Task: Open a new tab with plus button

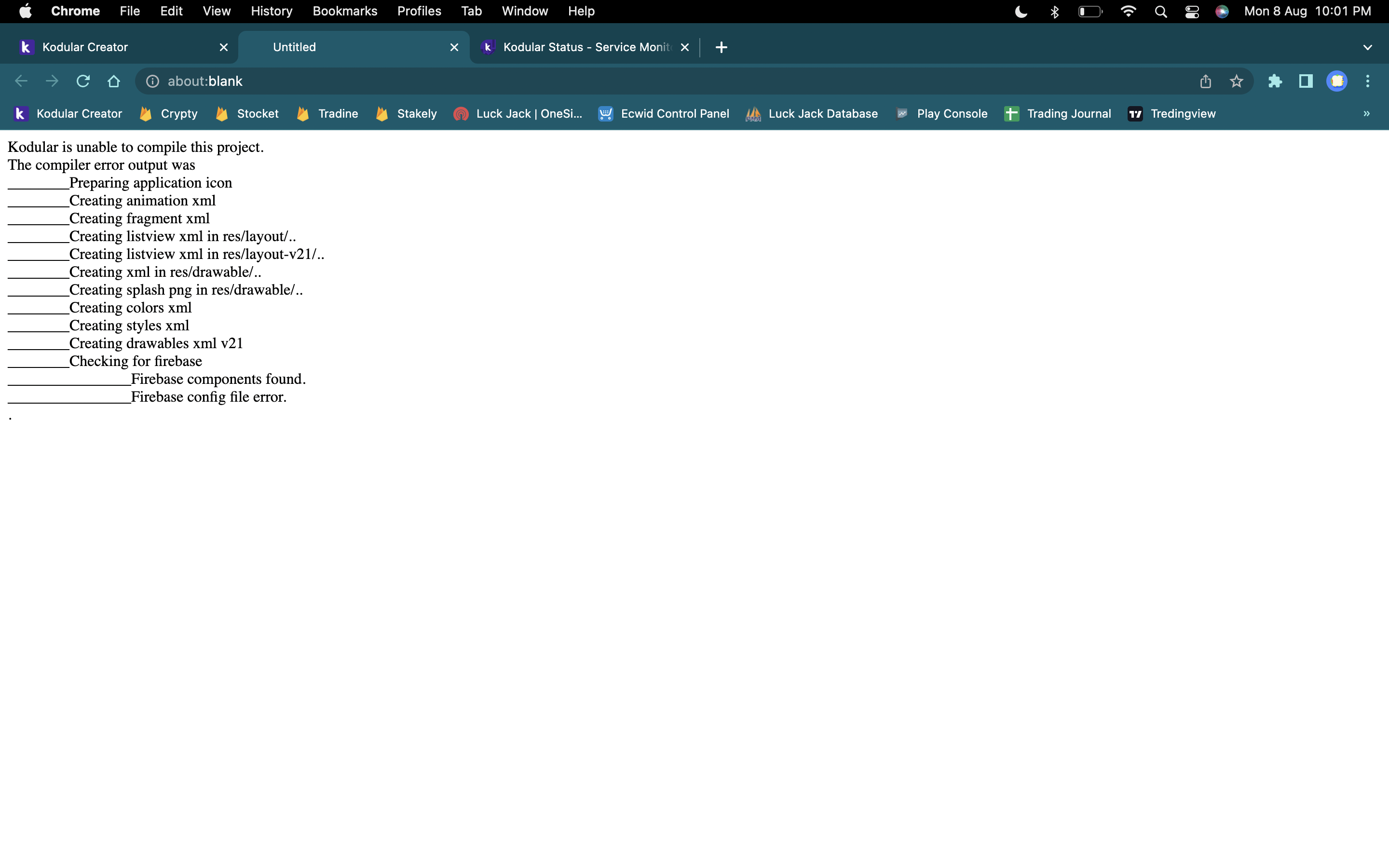Action: 722,47
